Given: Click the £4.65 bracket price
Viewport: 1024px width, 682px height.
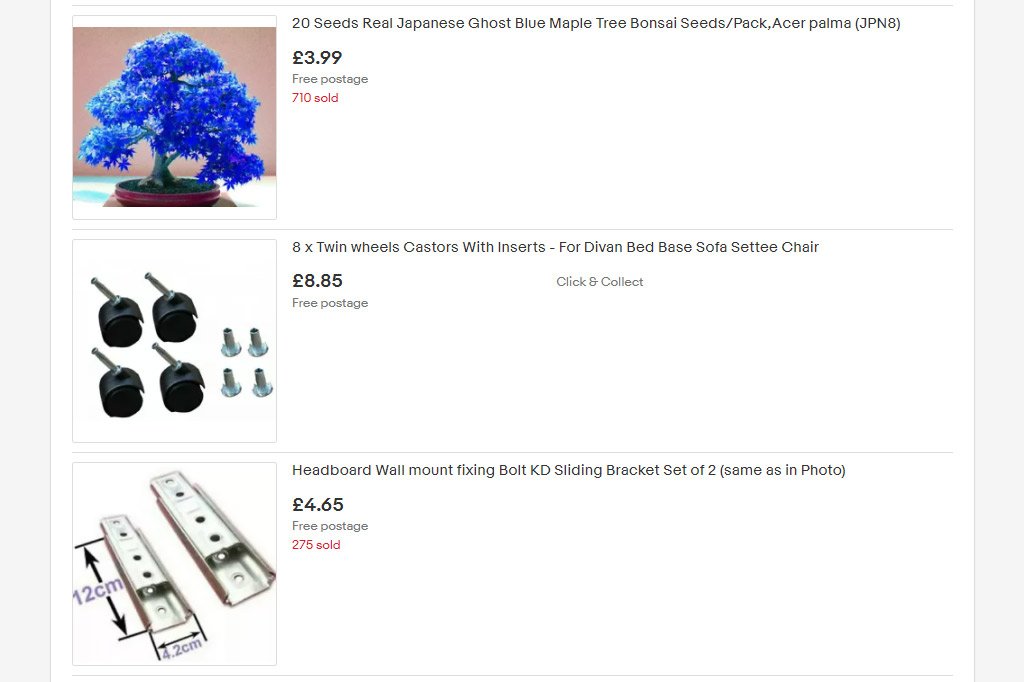Looking at the screenshot, I should click(317, 505).
